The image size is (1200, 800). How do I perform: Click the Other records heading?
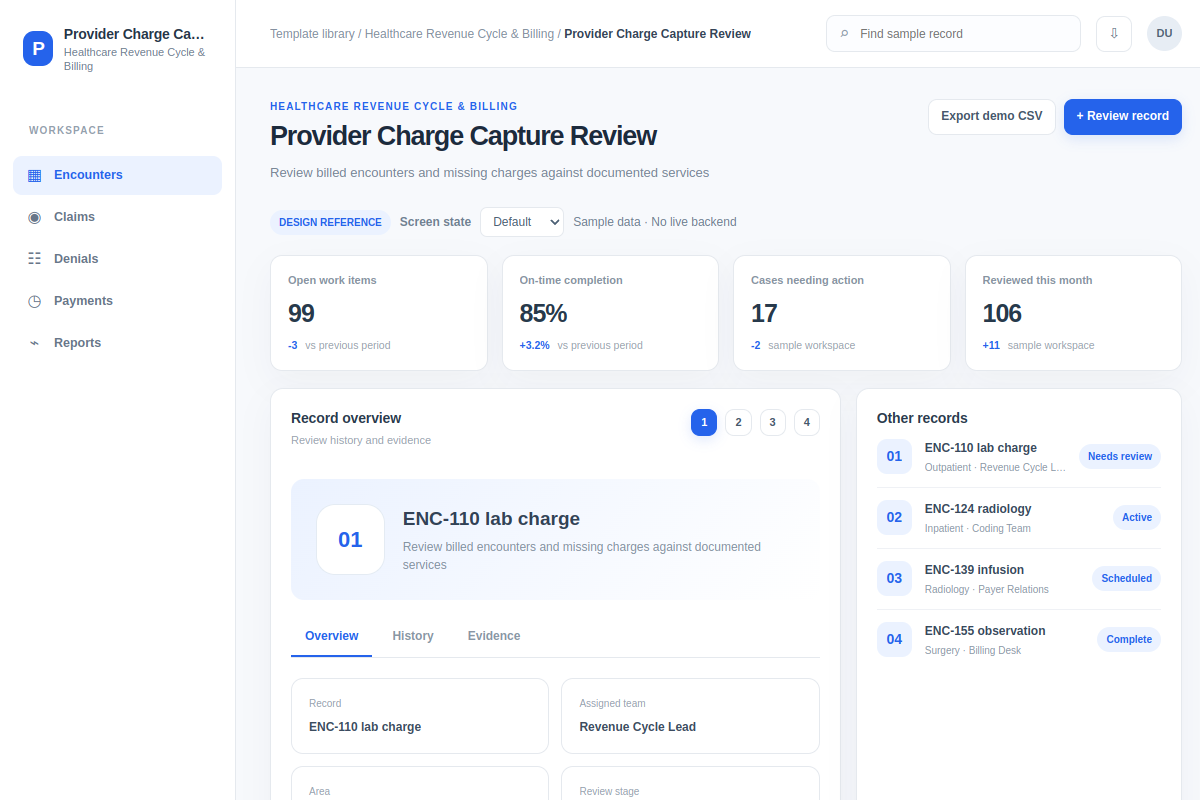[x=922, y=418]
